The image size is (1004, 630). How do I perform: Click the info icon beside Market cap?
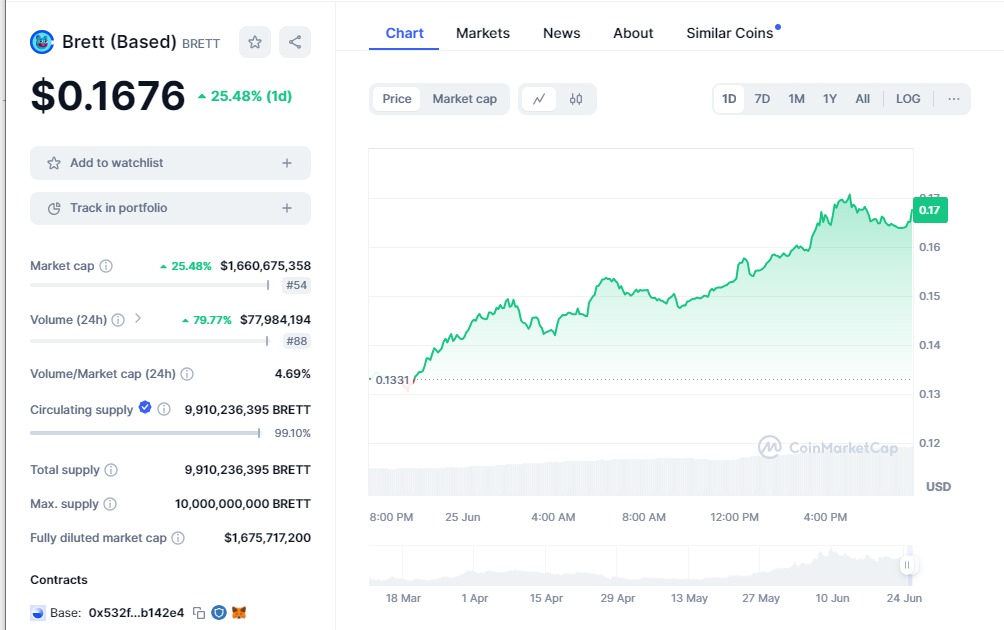106,266
